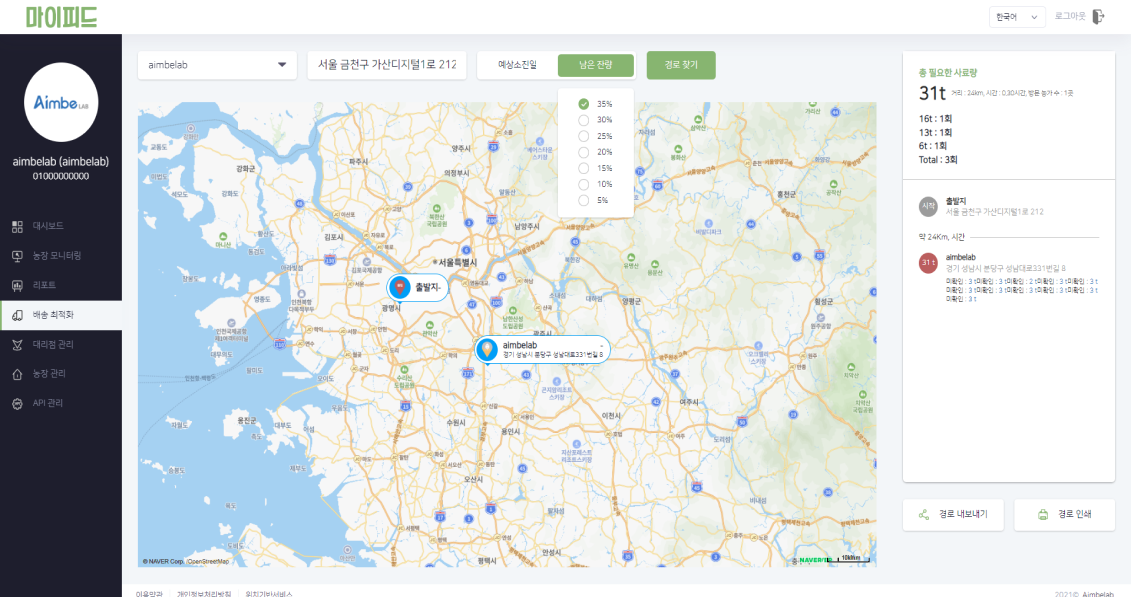Click the aimbelab blue map pin

click(488, 350)
